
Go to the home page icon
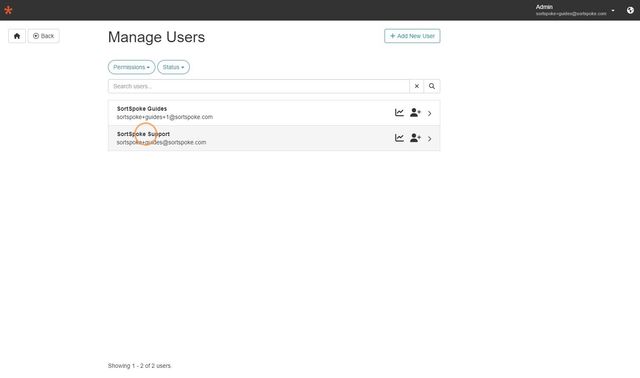17,36
